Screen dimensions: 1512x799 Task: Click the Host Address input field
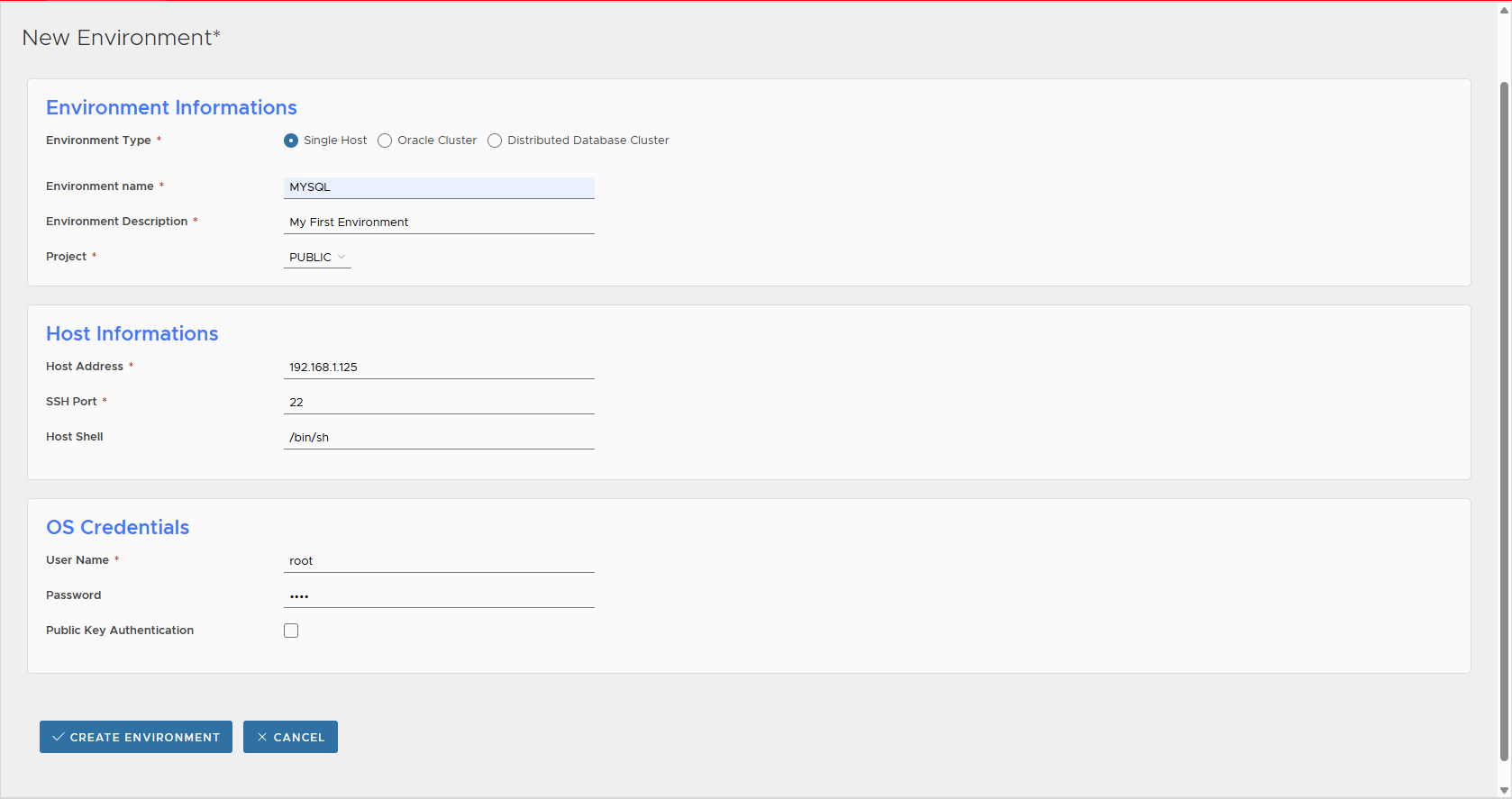pos(439,368)
